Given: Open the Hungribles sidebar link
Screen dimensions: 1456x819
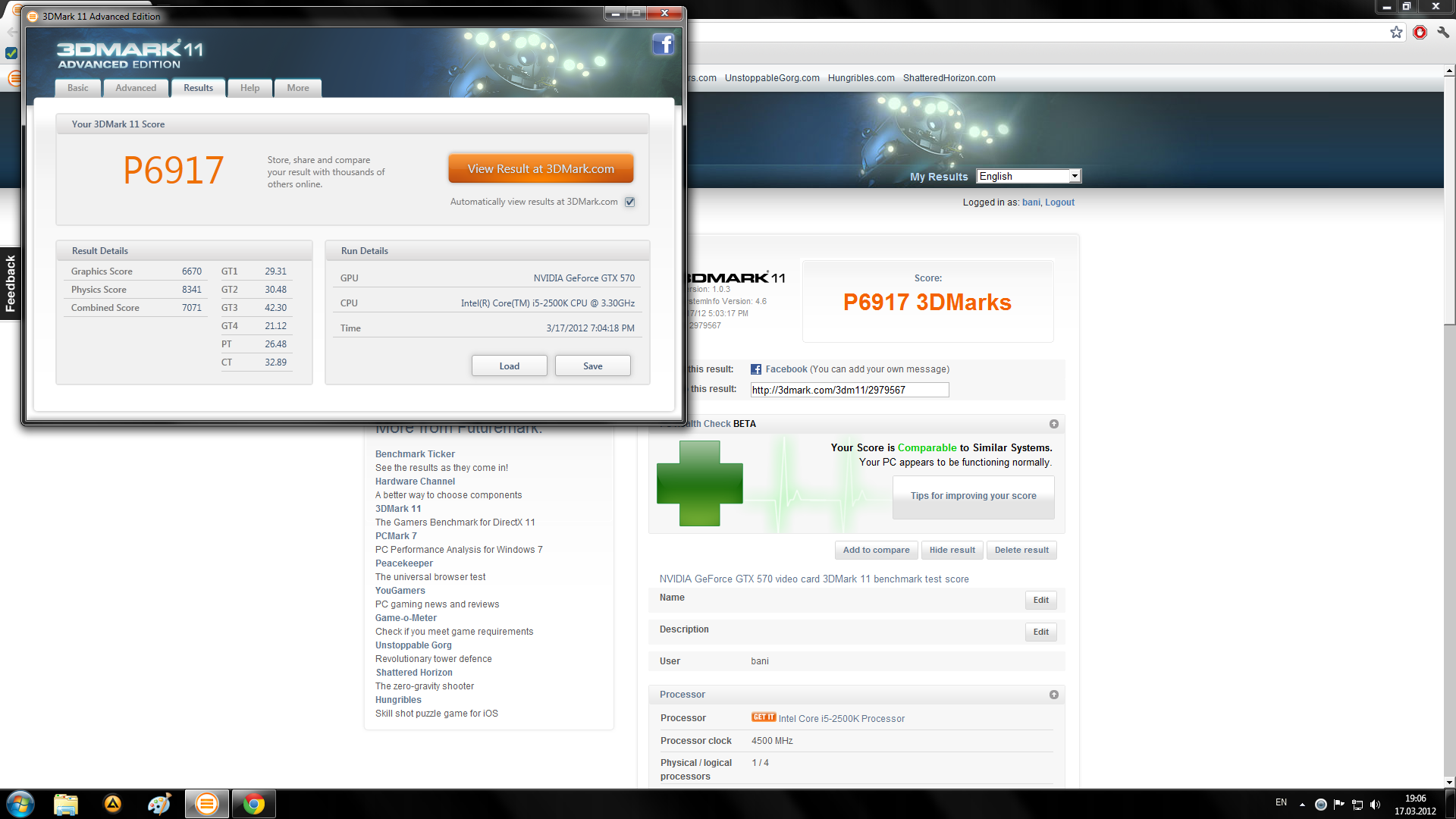Looking at the screenshot, I should point(398,700).
